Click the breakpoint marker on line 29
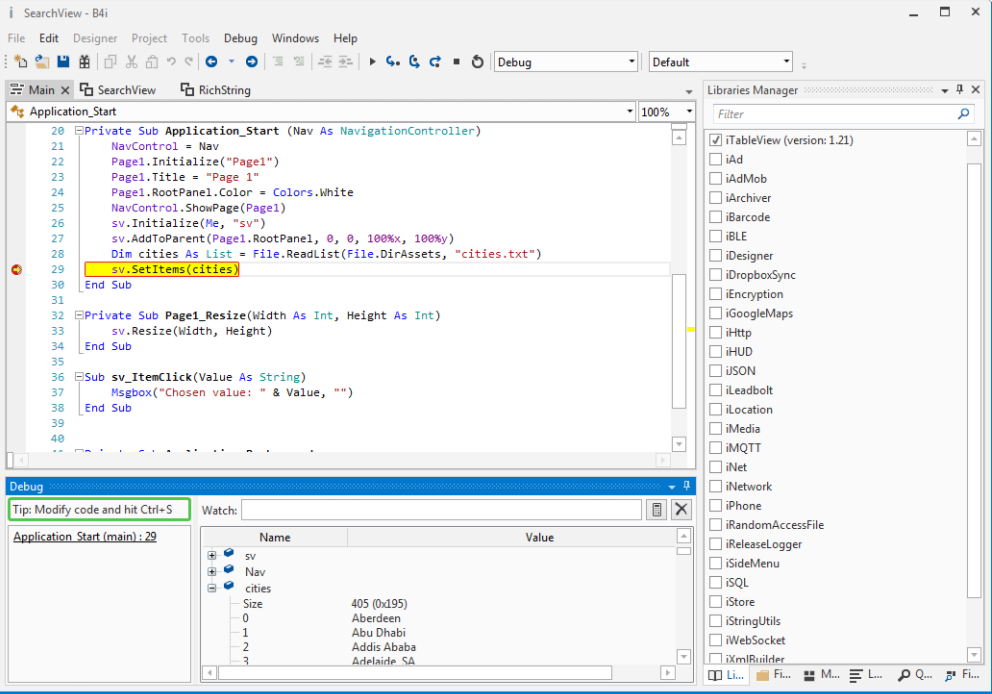992x694 pixels. 16,270
